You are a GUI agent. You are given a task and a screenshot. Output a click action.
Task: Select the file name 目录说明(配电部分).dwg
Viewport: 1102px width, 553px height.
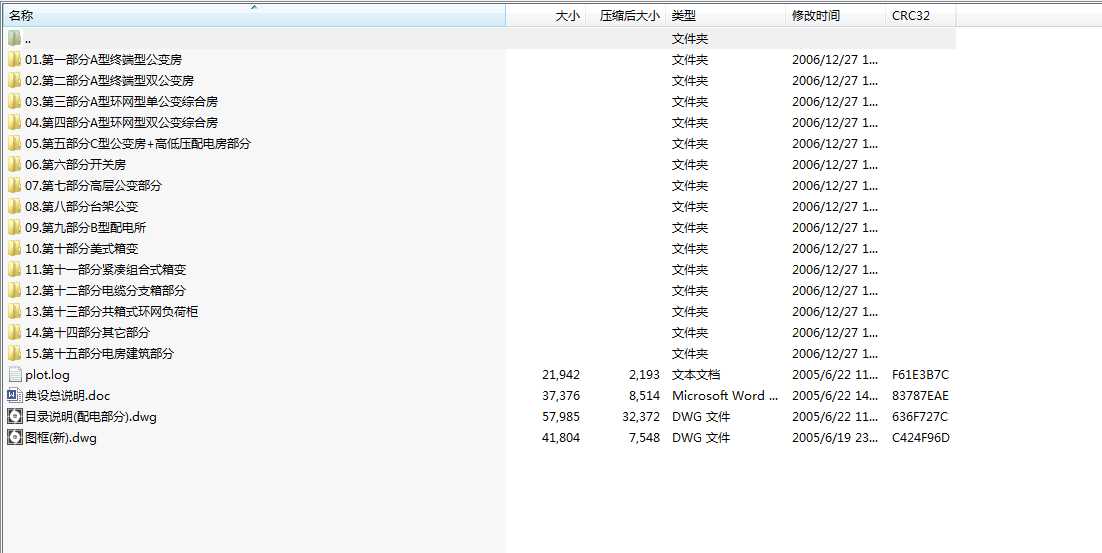point(91,417)
